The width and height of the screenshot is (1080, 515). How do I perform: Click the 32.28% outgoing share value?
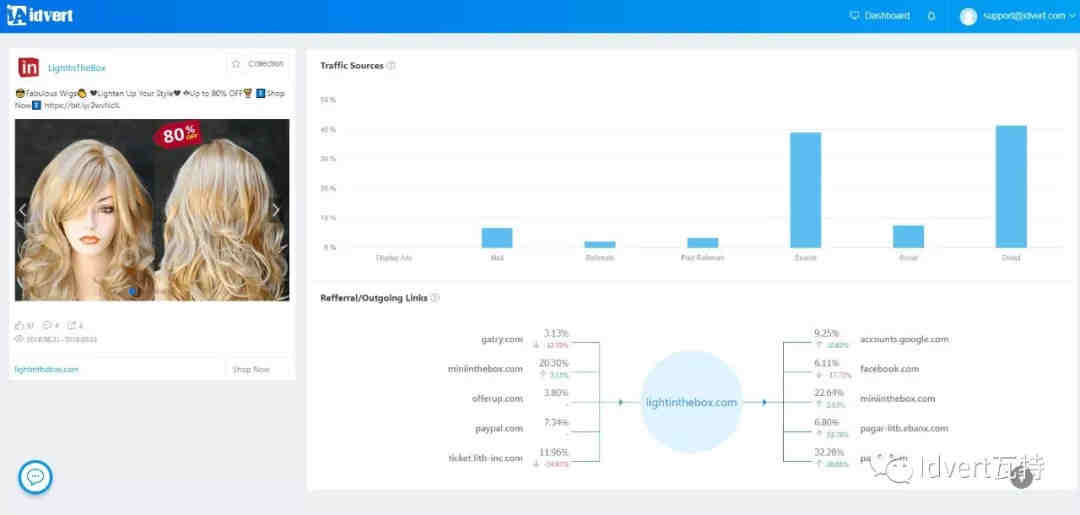[x=827, y=452]
